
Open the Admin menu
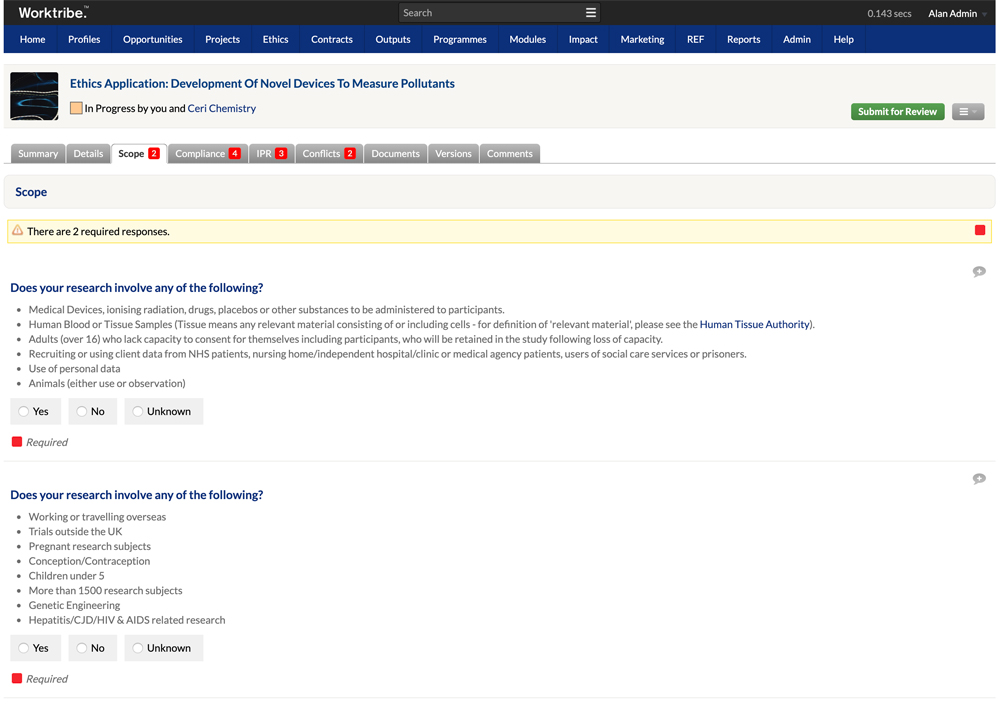pos(797,40)
